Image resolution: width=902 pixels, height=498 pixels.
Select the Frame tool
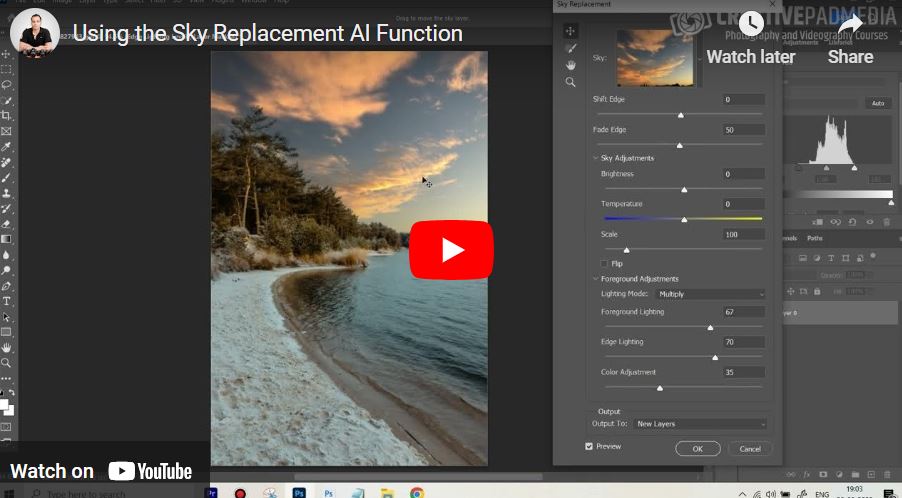6,131
